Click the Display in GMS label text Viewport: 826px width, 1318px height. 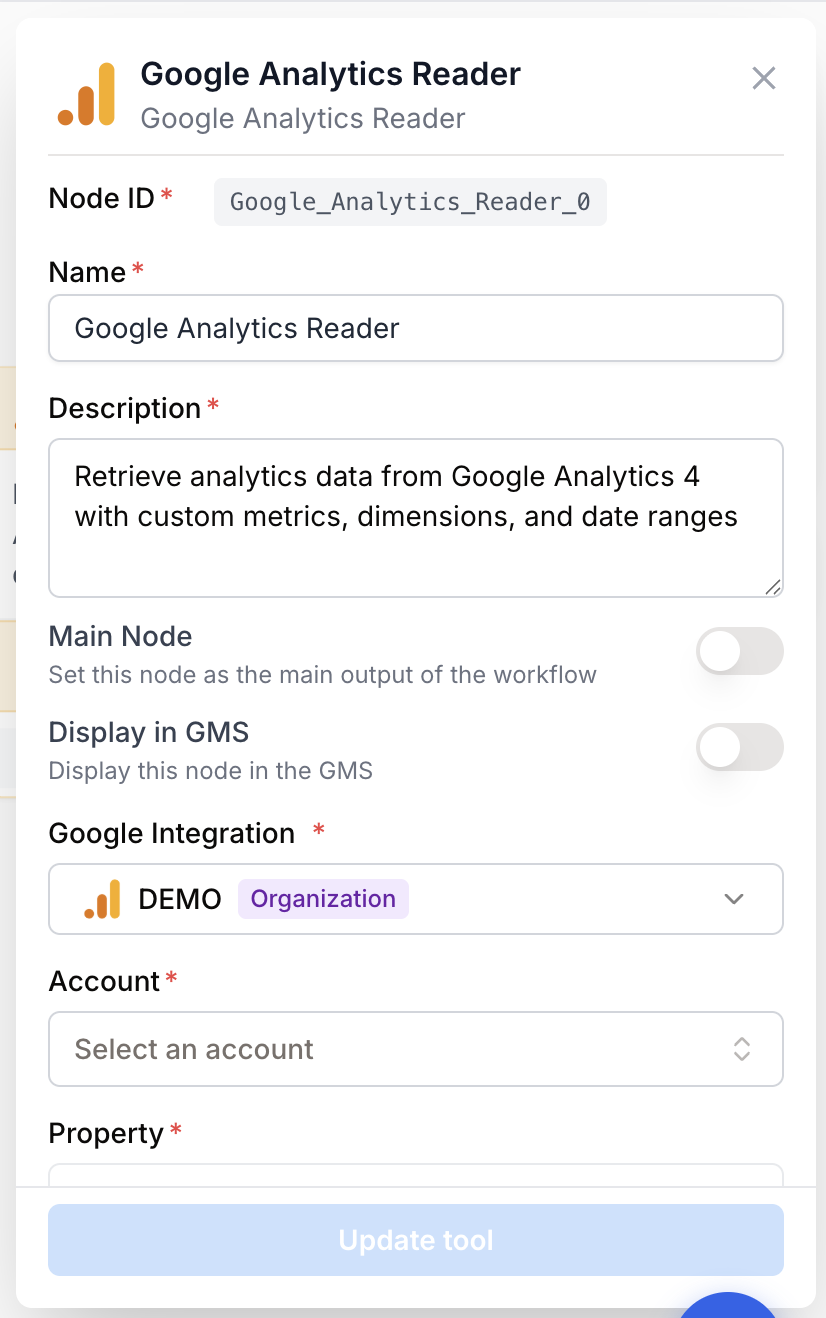coord(149,732)
